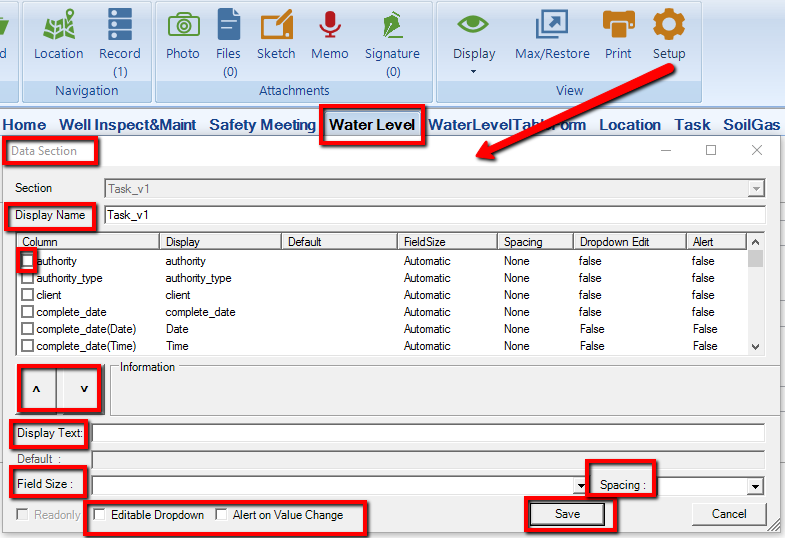Switch to the Safety Meeting tab

[262, 125]
